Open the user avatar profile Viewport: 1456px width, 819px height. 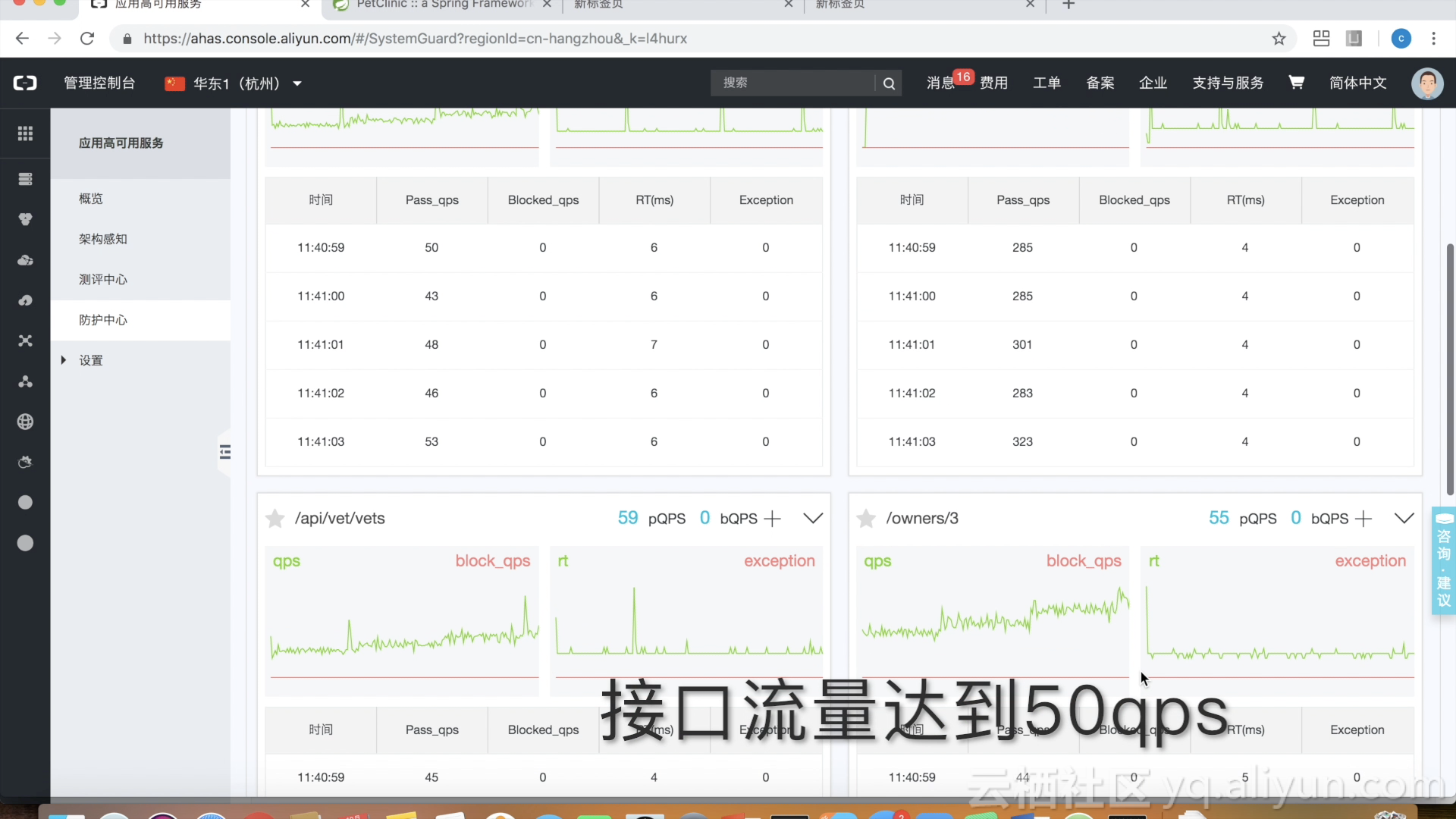[1426, 83]
